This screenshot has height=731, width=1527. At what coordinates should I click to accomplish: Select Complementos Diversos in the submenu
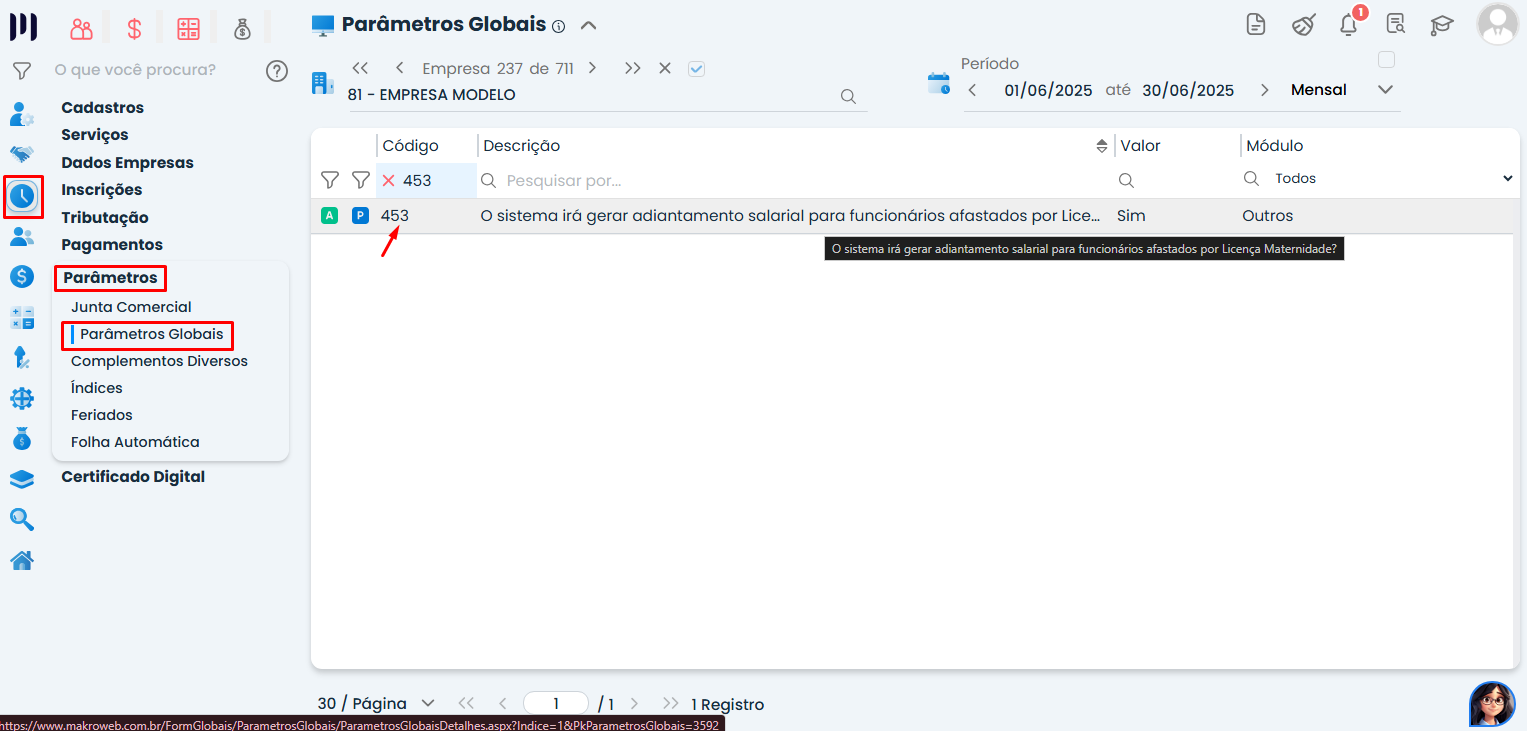tap(159, 361)
